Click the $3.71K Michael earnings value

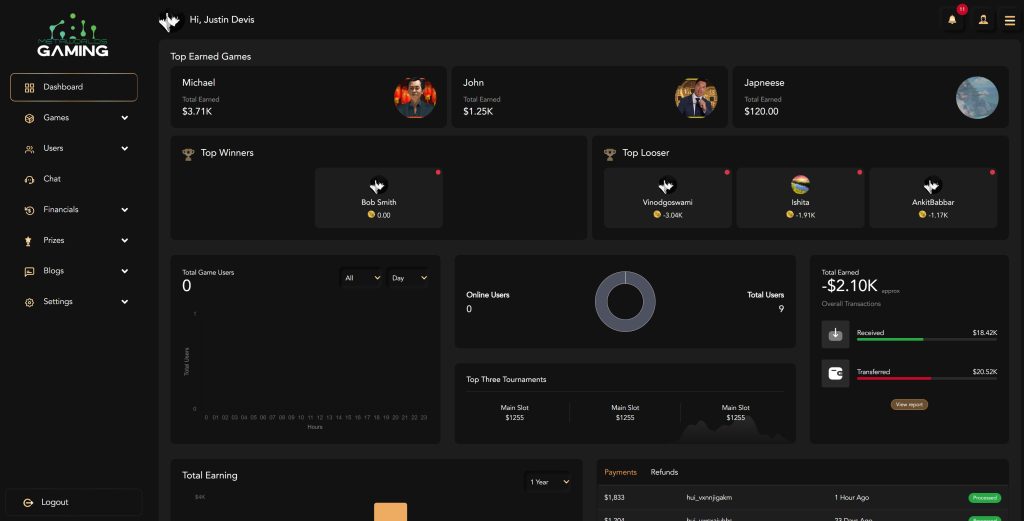(197, 112)
